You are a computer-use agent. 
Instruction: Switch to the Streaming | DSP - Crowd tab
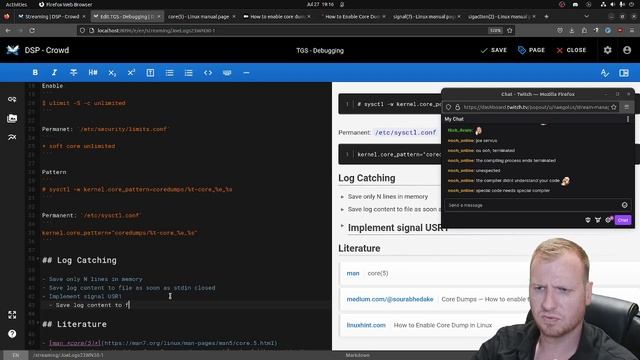(52, 16)
